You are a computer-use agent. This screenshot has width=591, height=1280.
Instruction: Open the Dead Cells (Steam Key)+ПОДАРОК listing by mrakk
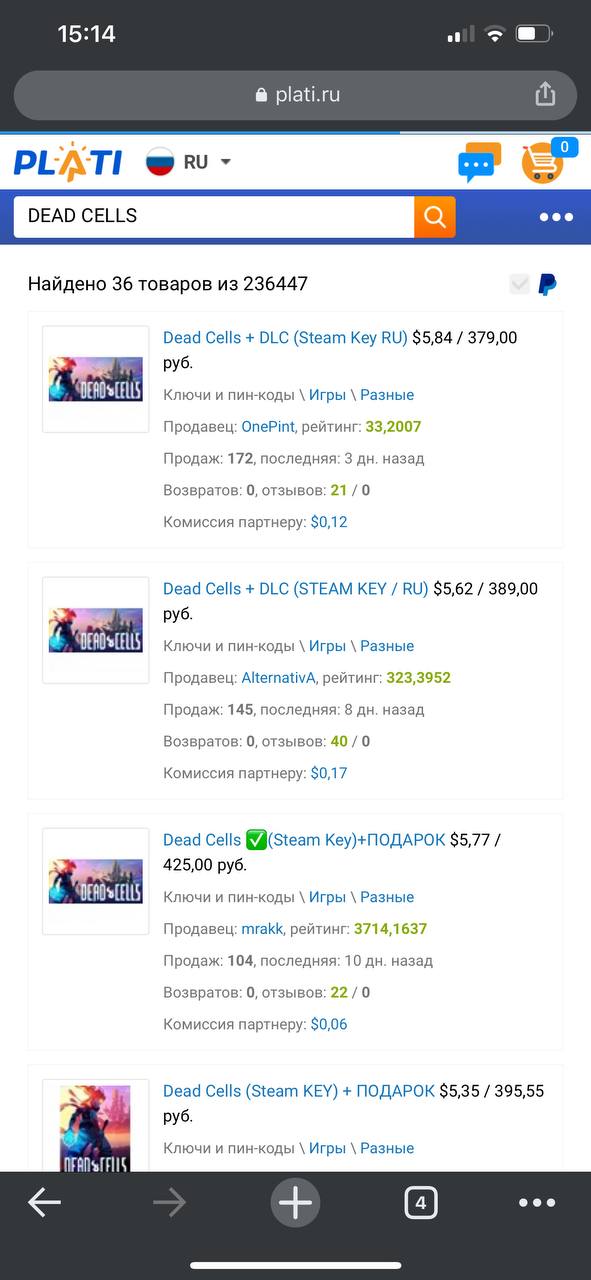[304, 840]
